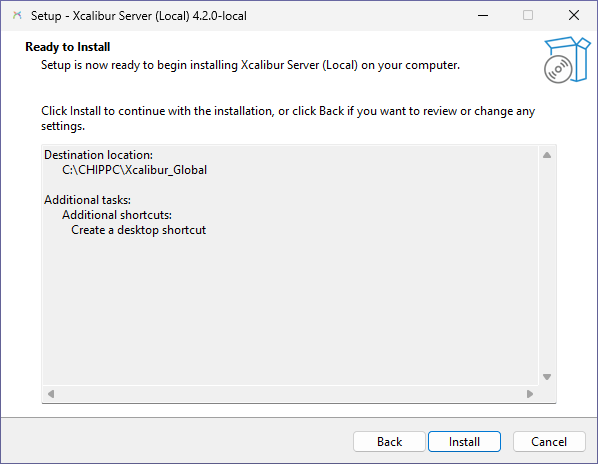Click the installer box and disc icon

point(567,60)
